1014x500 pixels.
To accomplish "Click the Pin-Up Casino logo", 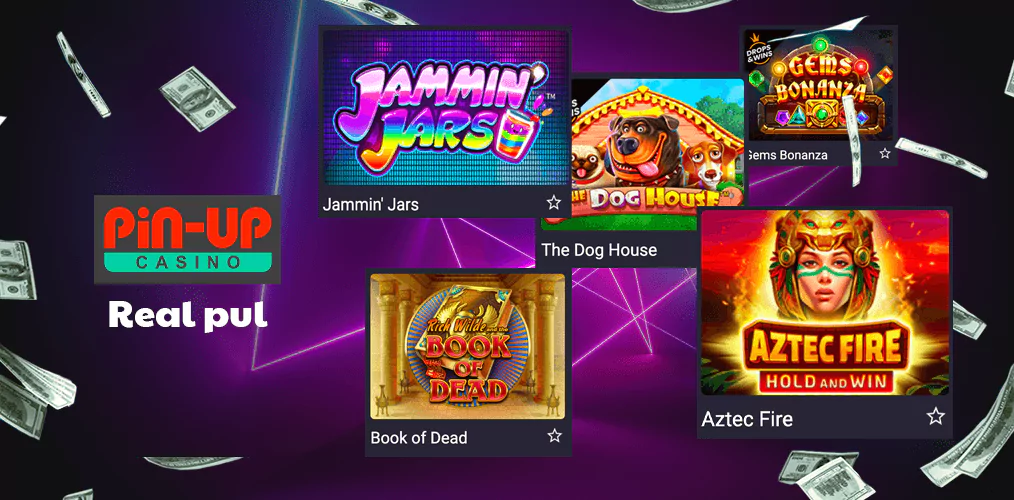I will (x=188, y=239).
